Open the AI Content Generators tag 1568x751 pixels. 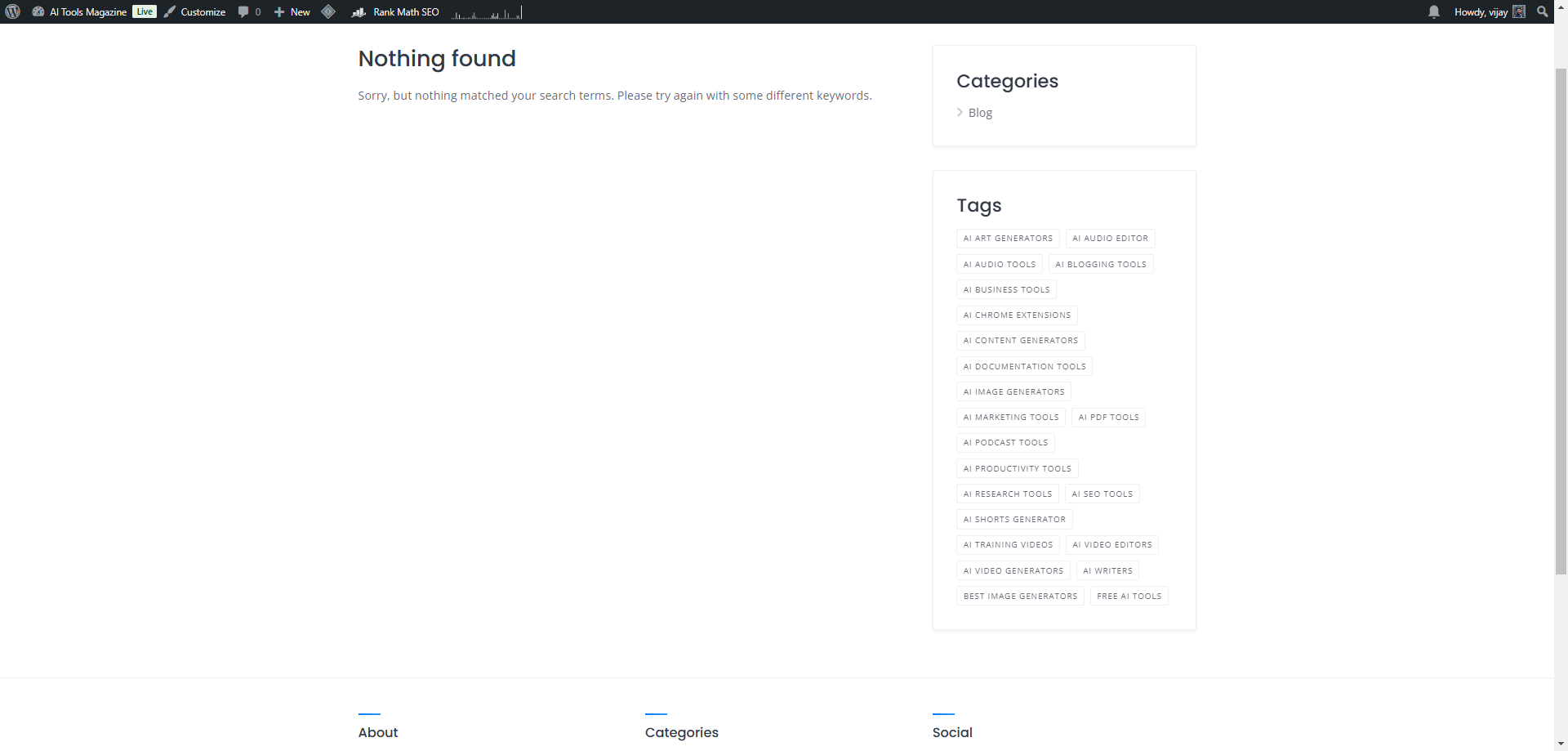[x=1021, y=341]
